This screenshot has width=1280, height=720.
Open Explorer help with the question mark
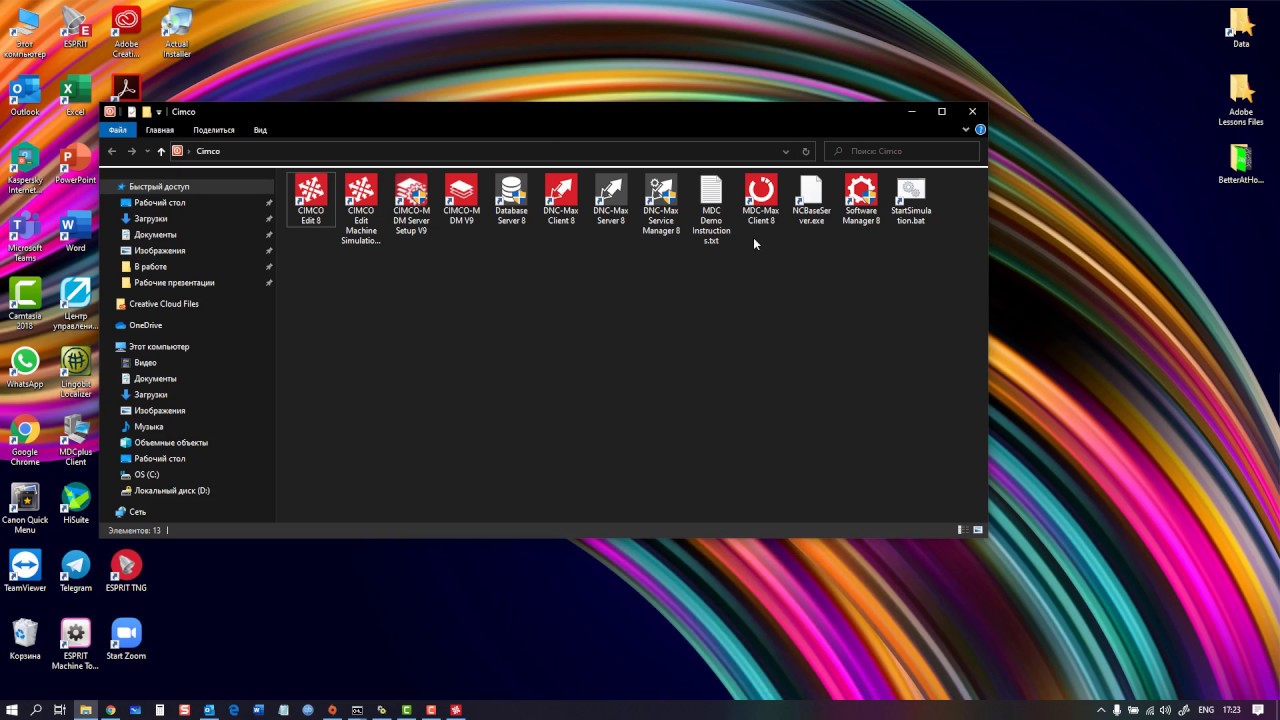pyautogui.click(x=980, y=130)
